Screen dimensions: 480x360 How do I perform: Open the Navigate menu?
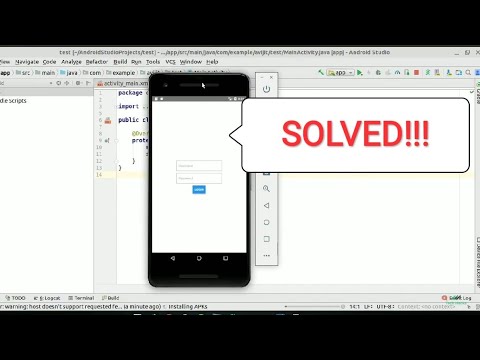click(27, 62)
